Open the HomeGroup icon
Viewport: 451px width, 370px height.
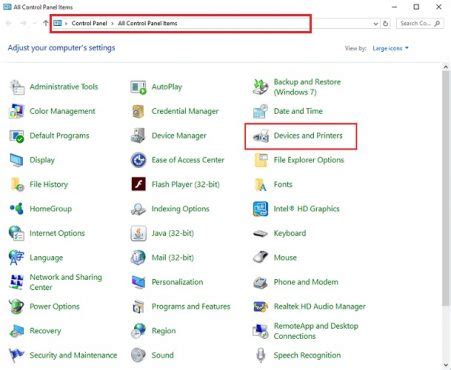[x=17, y=209]
